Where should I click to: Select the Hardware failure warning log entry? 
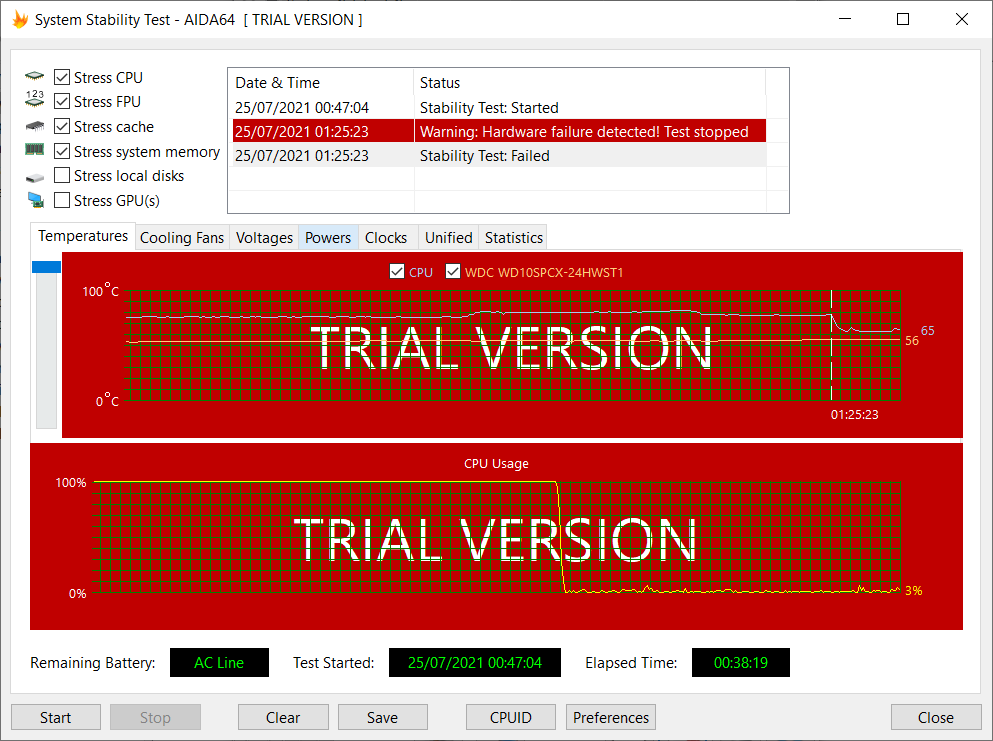(500, 131)
